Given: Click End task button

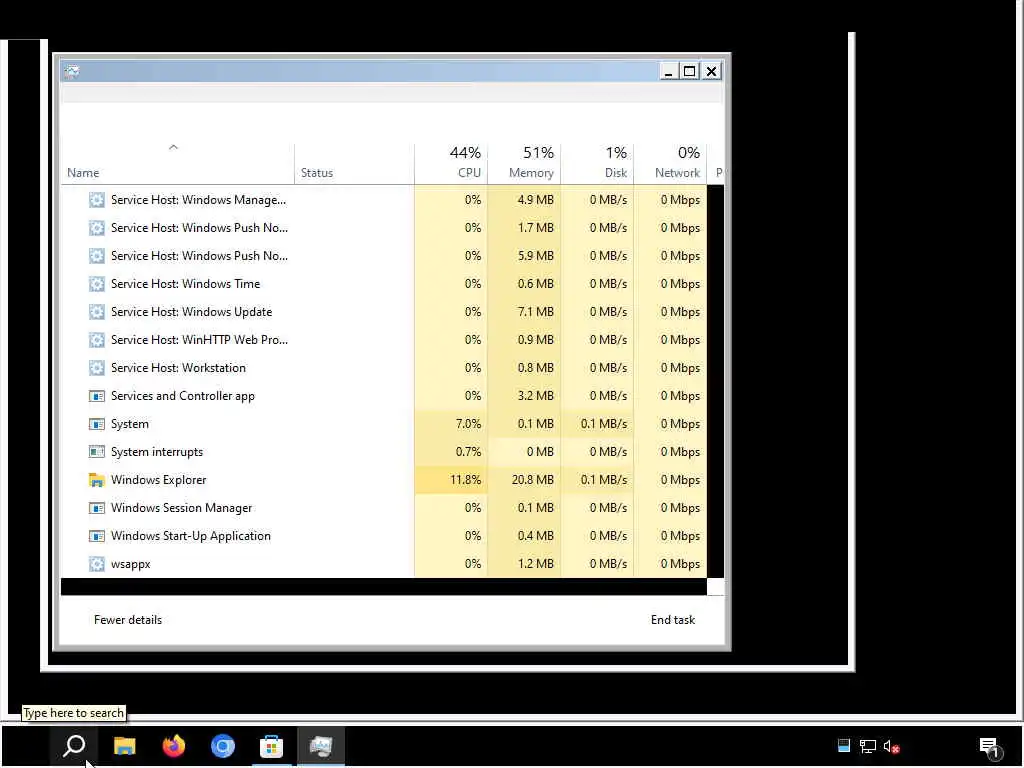Looking at the screenshot, I should click(673, 620).
